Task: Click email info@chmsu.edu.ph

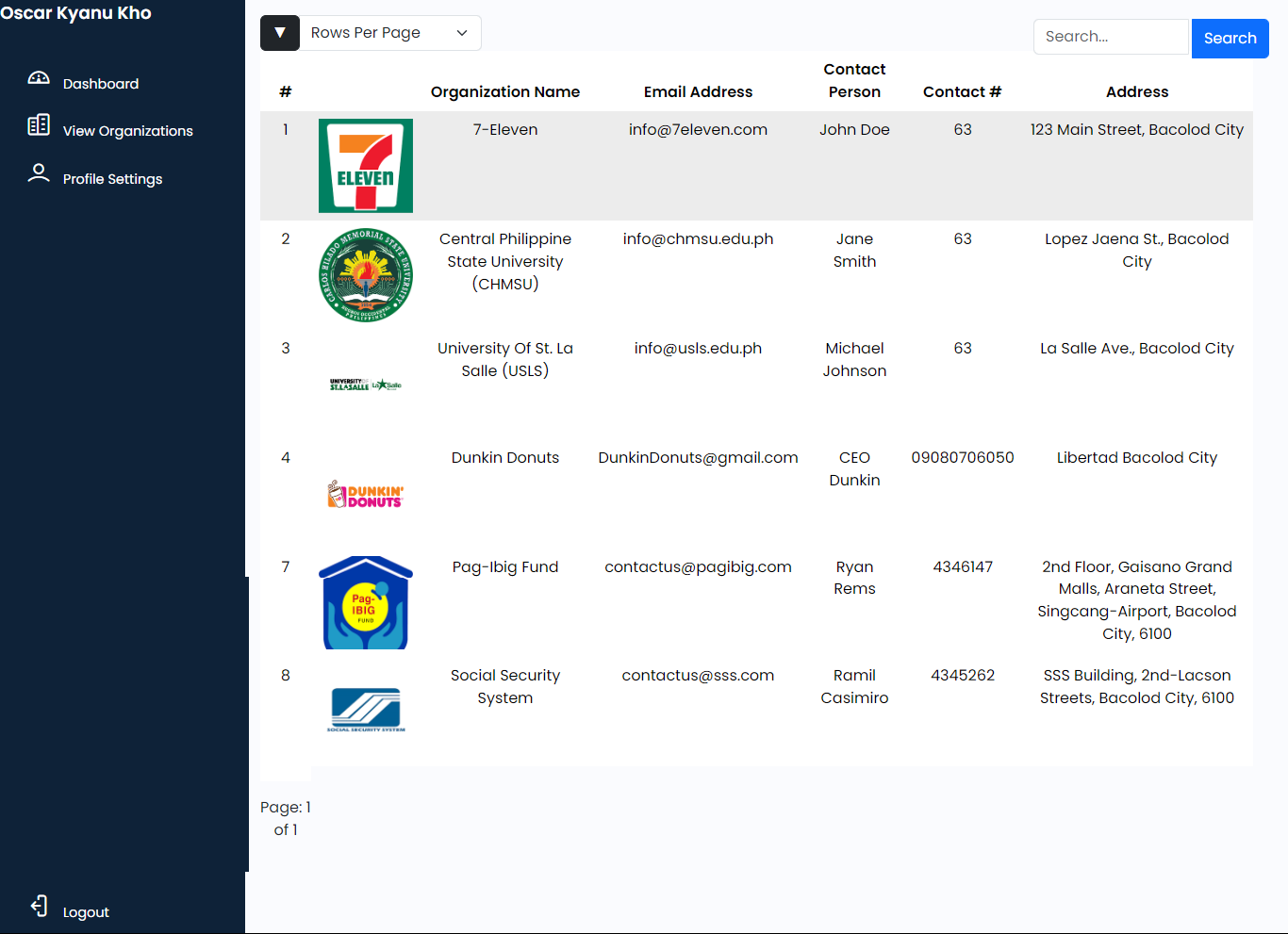Action: tap(699, 238)
